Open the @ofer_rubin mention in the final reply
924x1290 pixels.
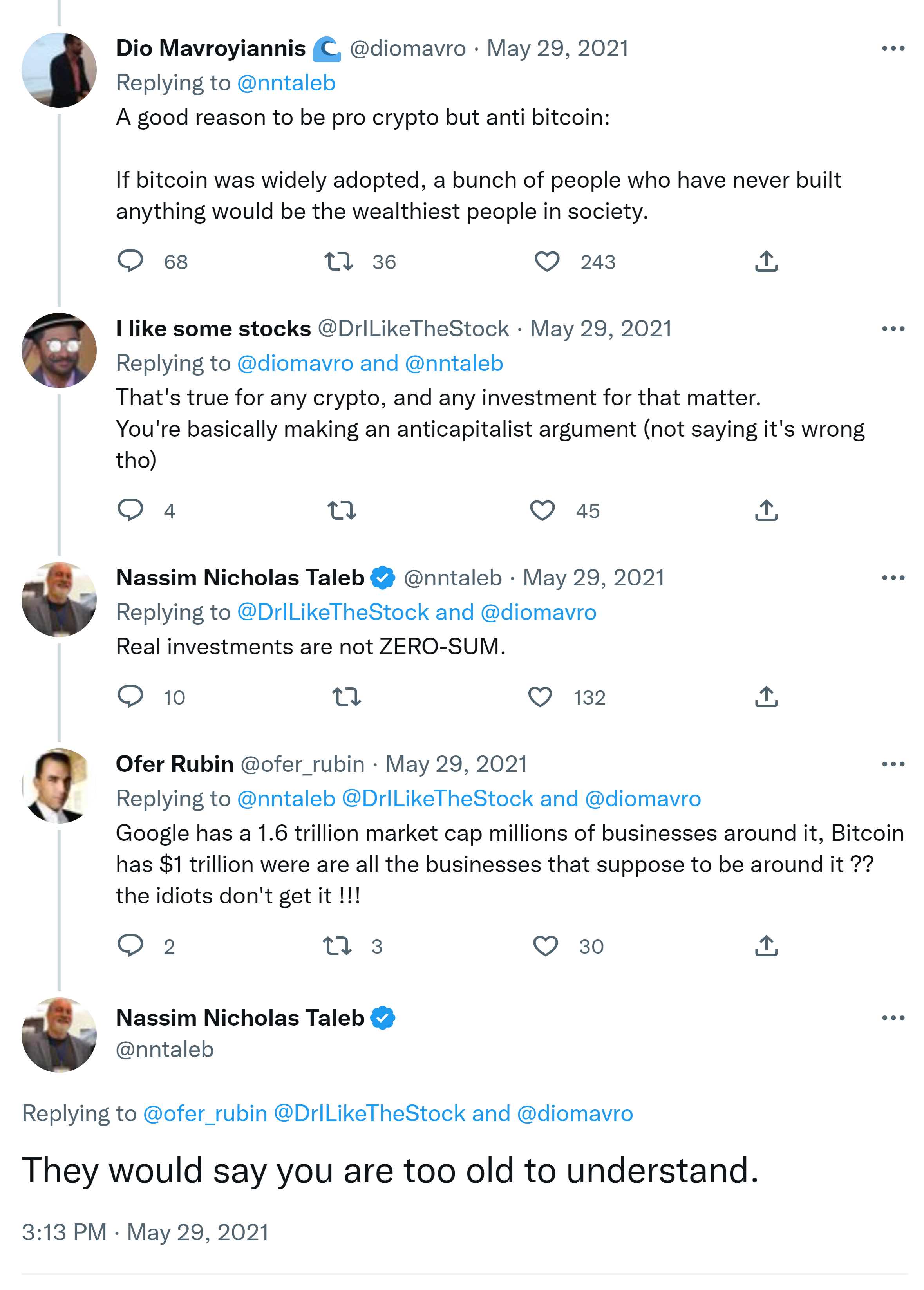pos(205,1113)
